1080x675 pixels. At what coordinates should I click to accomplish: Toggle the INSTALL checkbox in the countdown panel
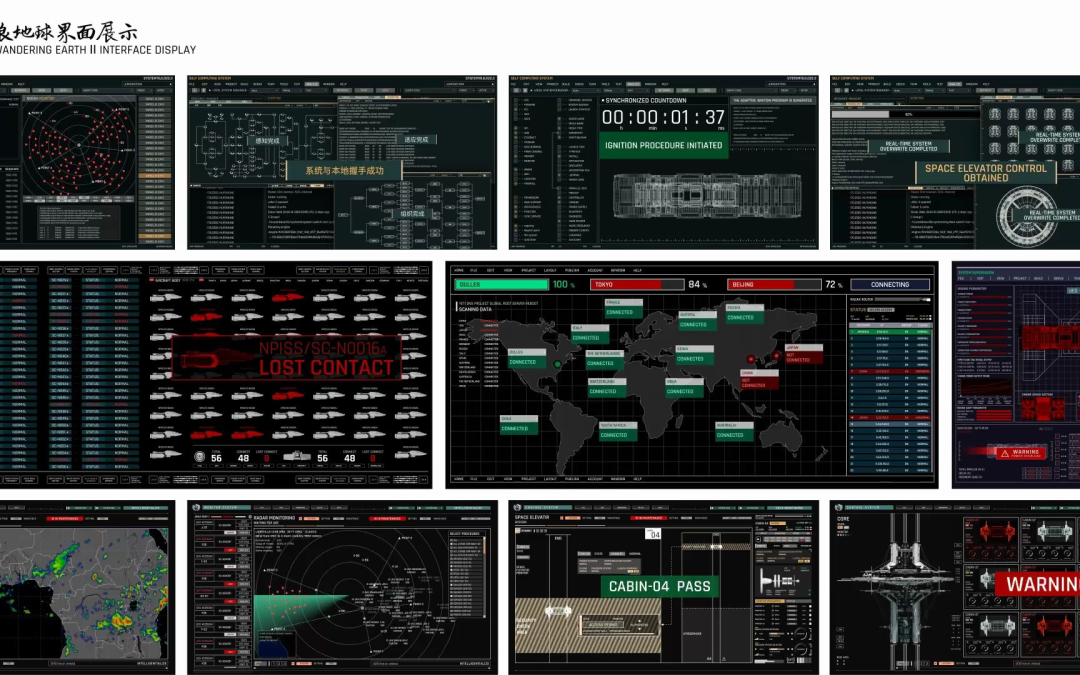click(x=559, y=156)
